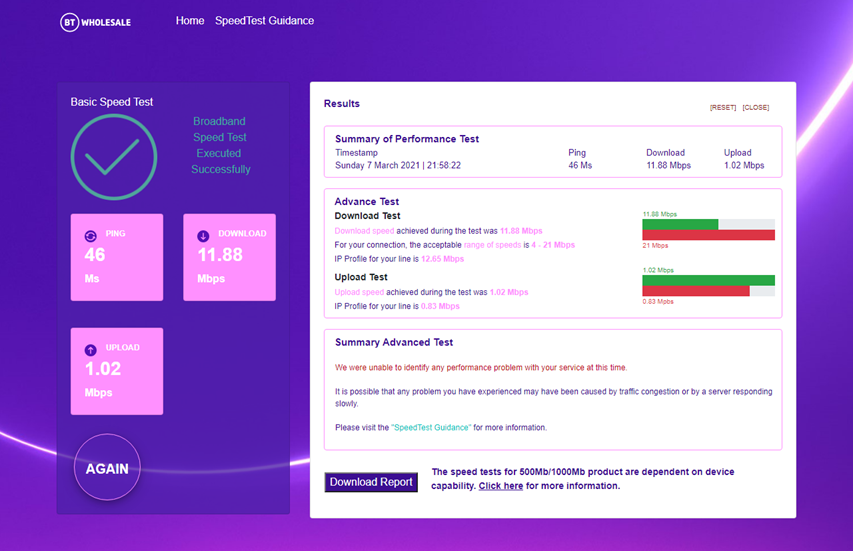
Task: Select the 1.02 Mbps upload tile
Action: [x=116, y=371]
